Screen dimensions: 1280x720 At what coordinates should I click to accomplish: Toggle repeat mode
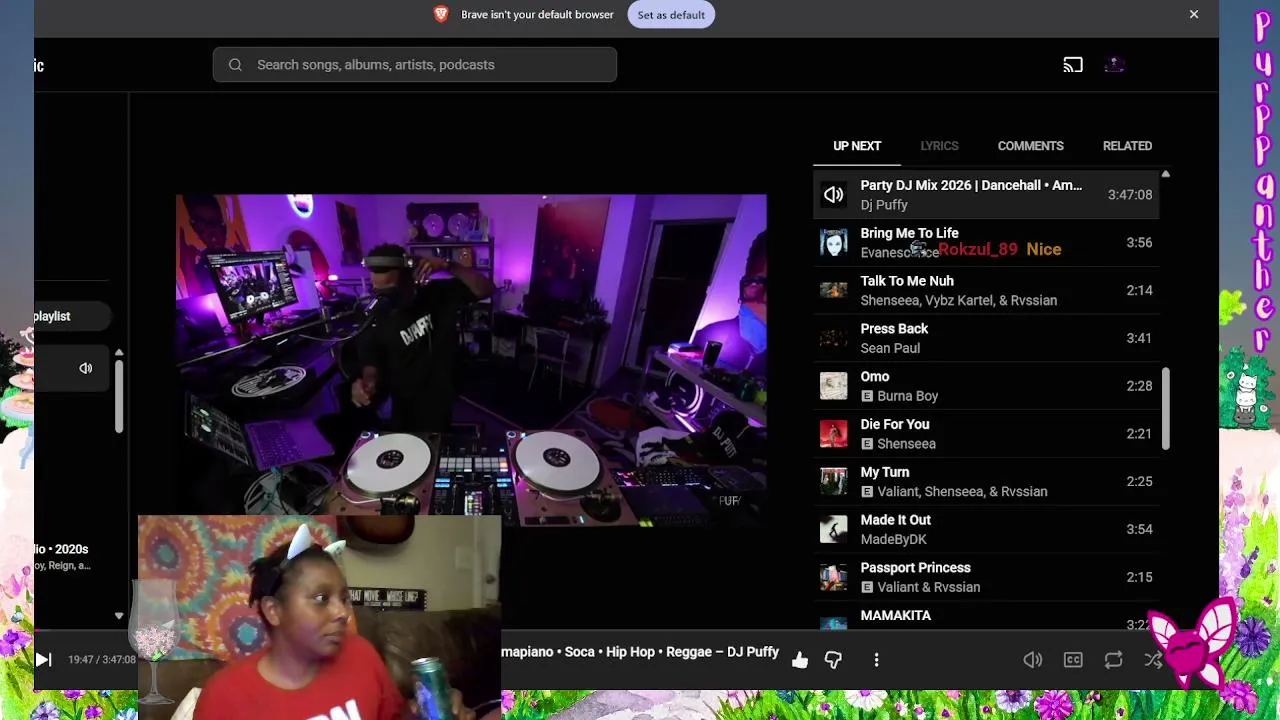tap(1113, 660)
